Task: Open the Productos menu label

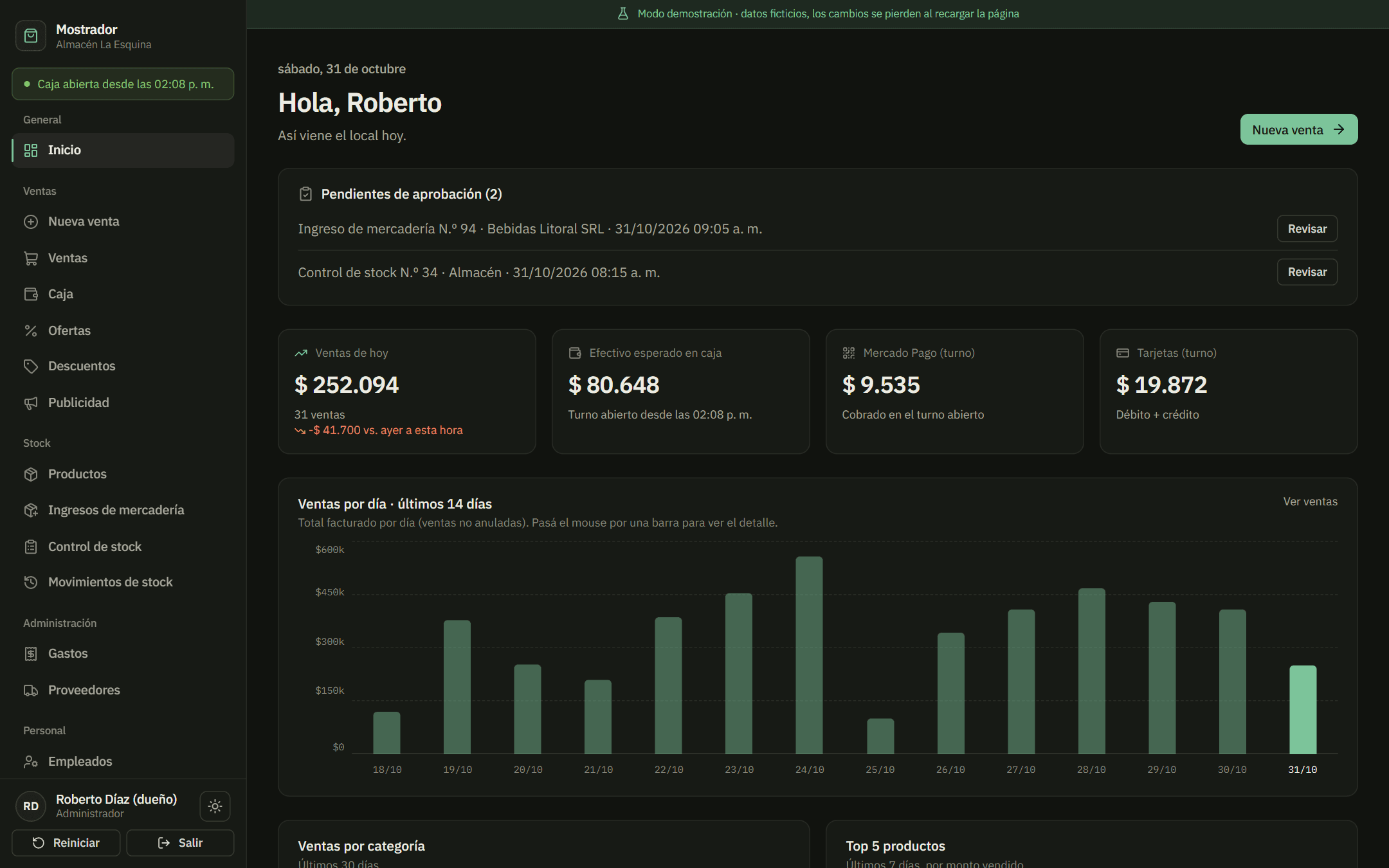Action: (77, 475)
